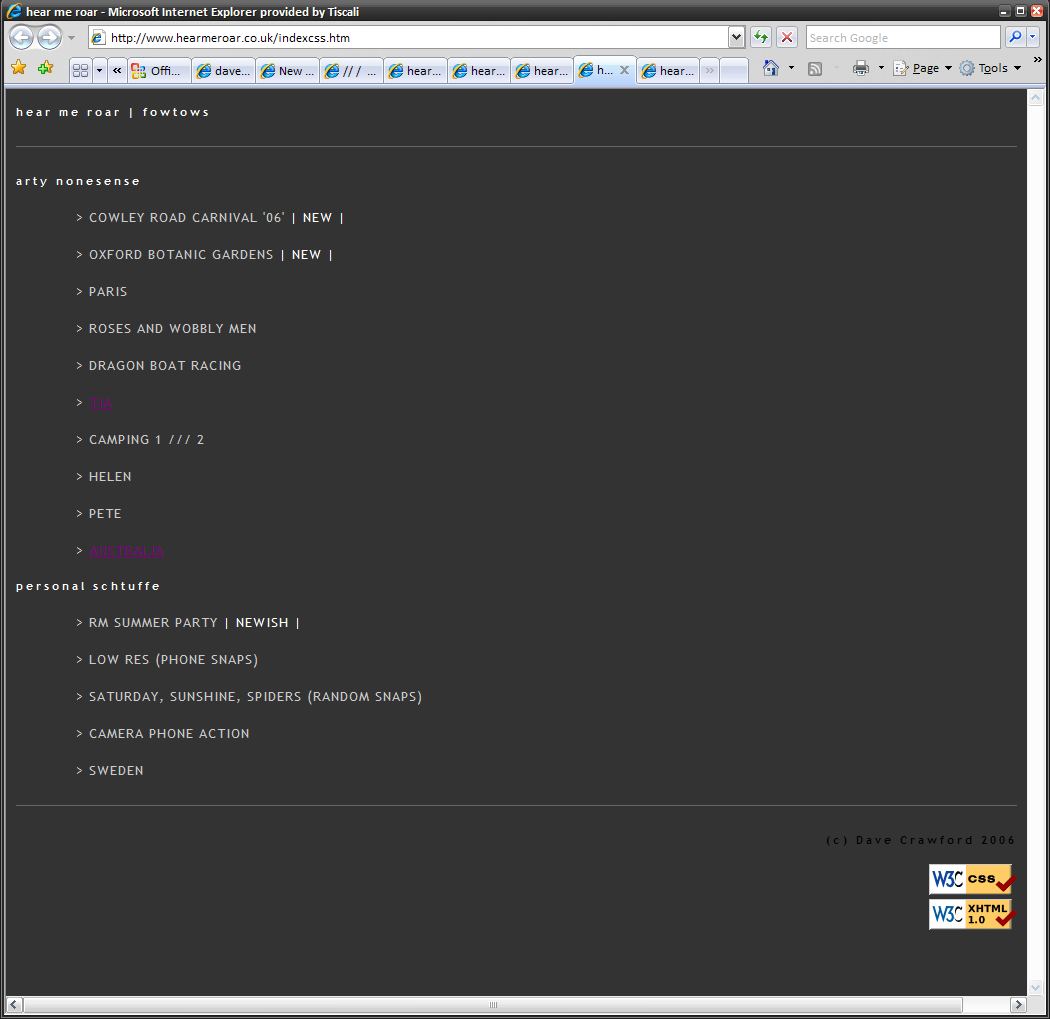Open a blank new tab button

pos(734,70)
